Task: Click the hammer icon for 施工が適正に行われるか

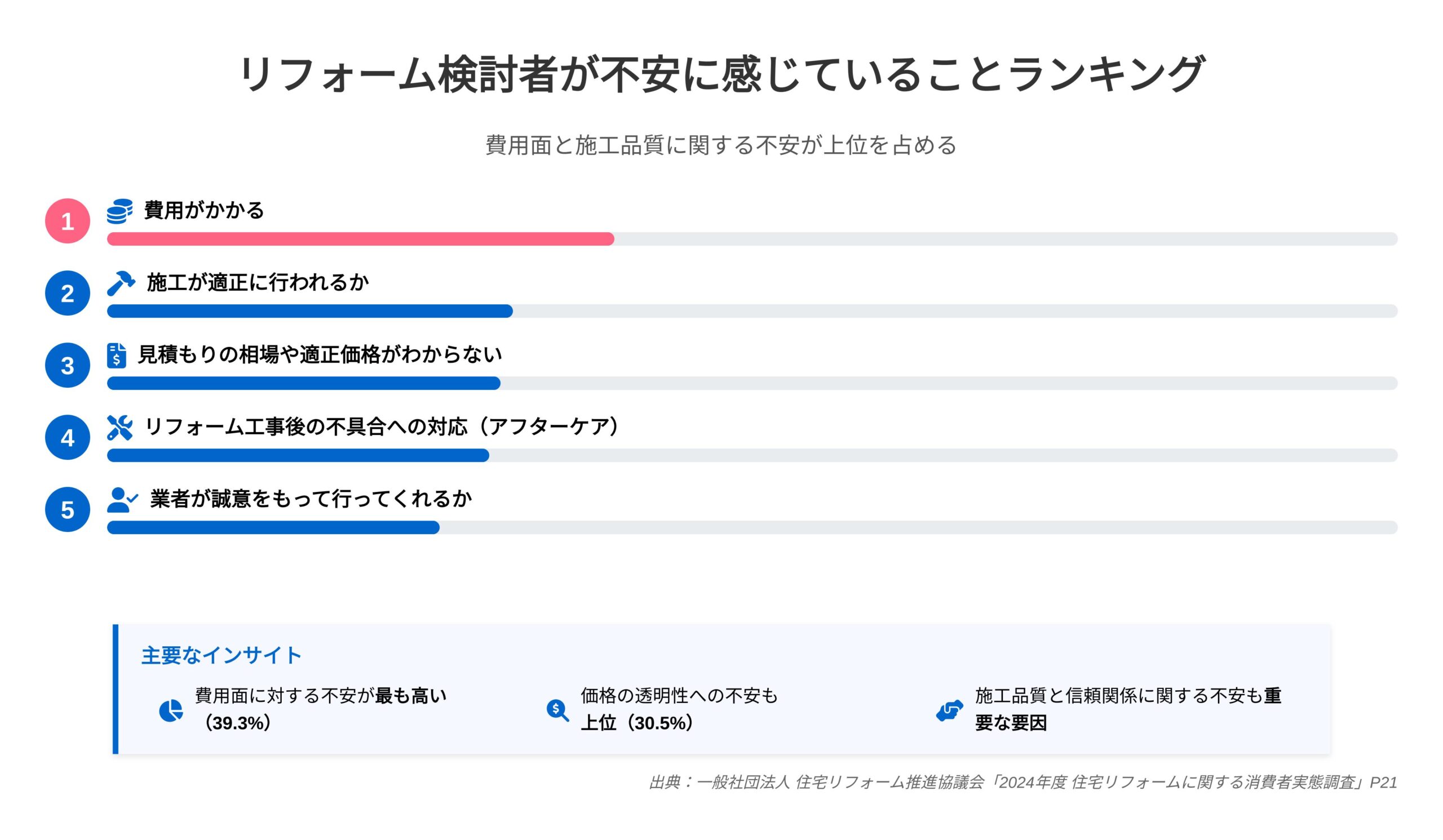Action: (x=121, y=283)
